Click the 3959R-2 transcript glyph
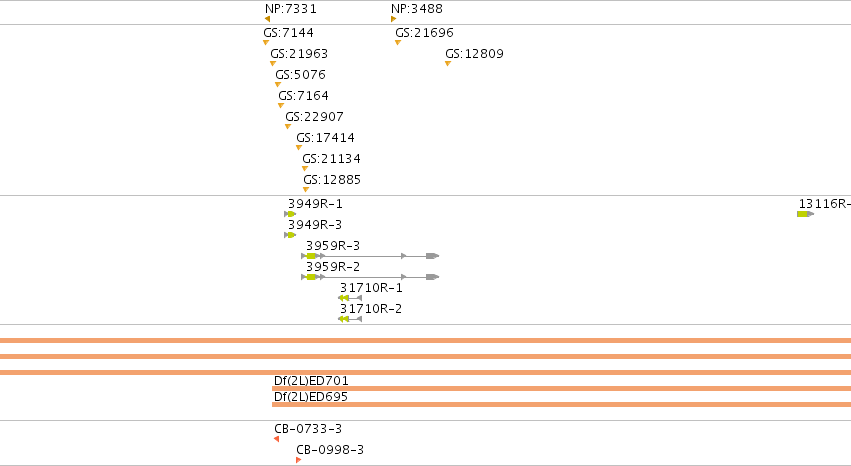Image resolution: width=851 pixels, height=466 pixels. click(x=370, y=277)
